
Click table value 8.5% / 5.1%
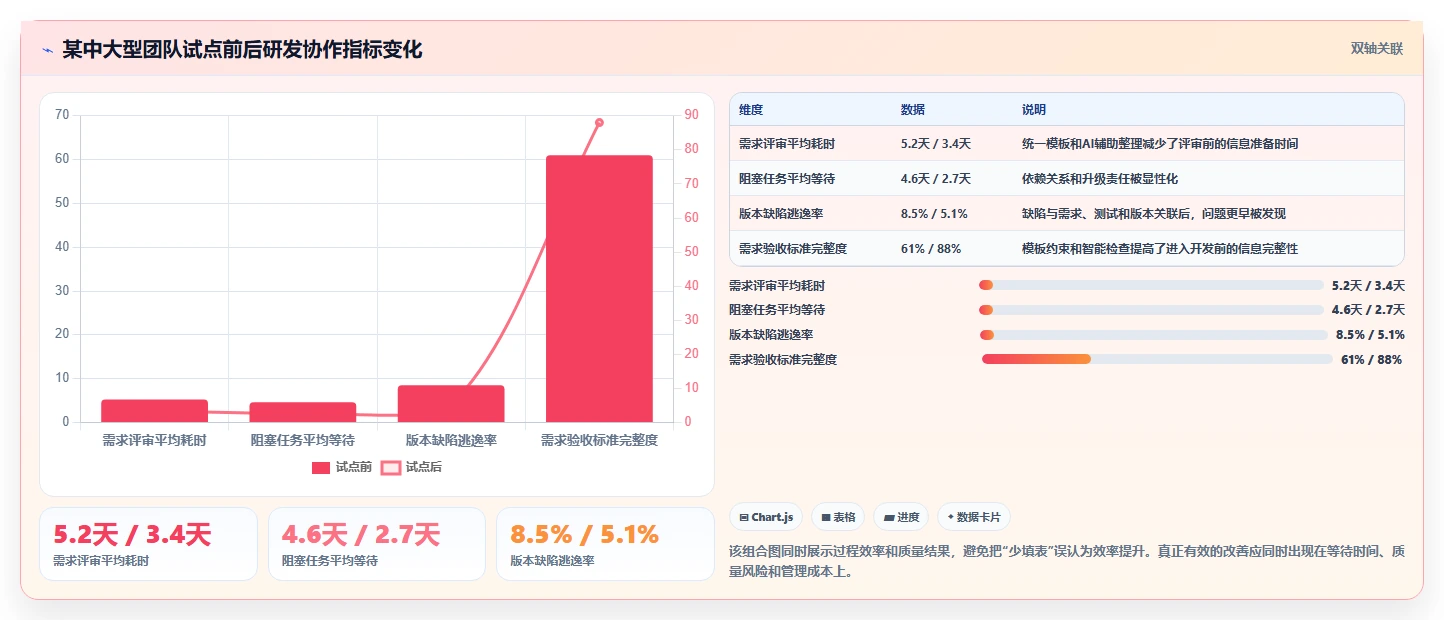point(934,214)
